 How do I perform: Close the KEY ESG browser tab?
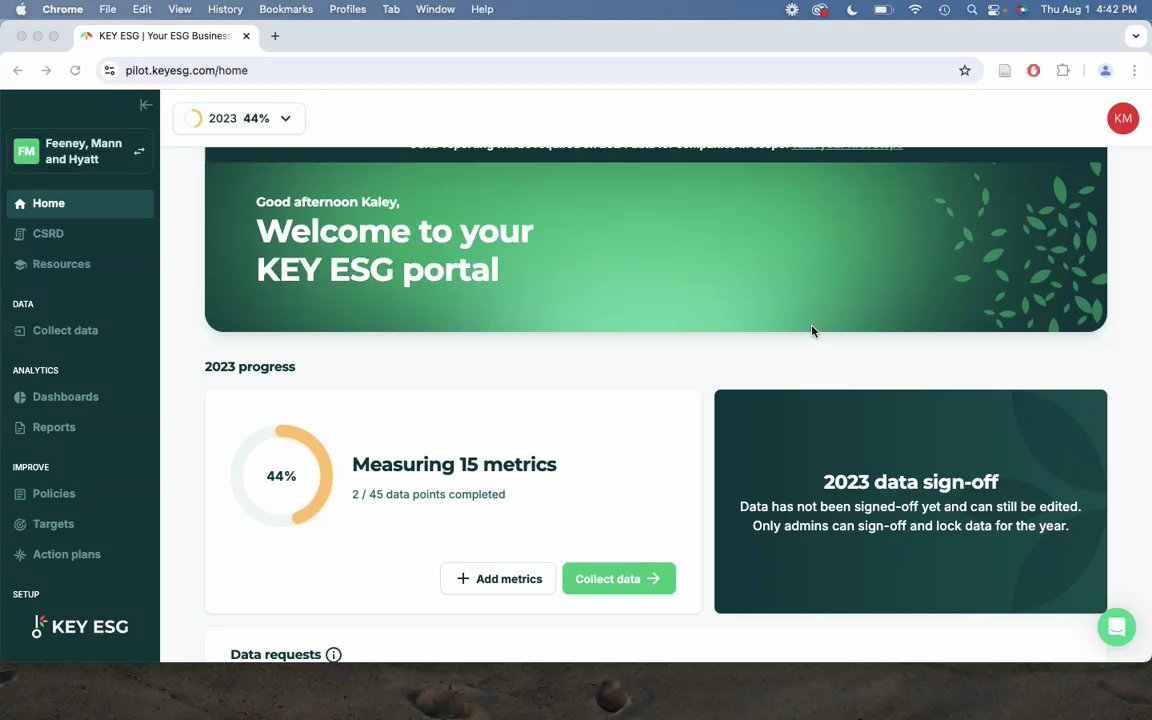[246, 36]
